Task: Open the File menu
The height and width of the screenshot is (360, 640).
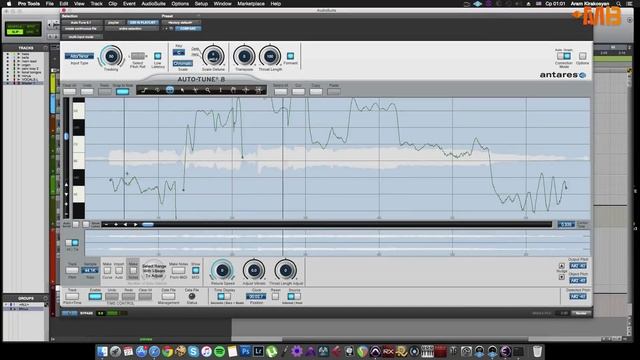Action: point(50,4)
